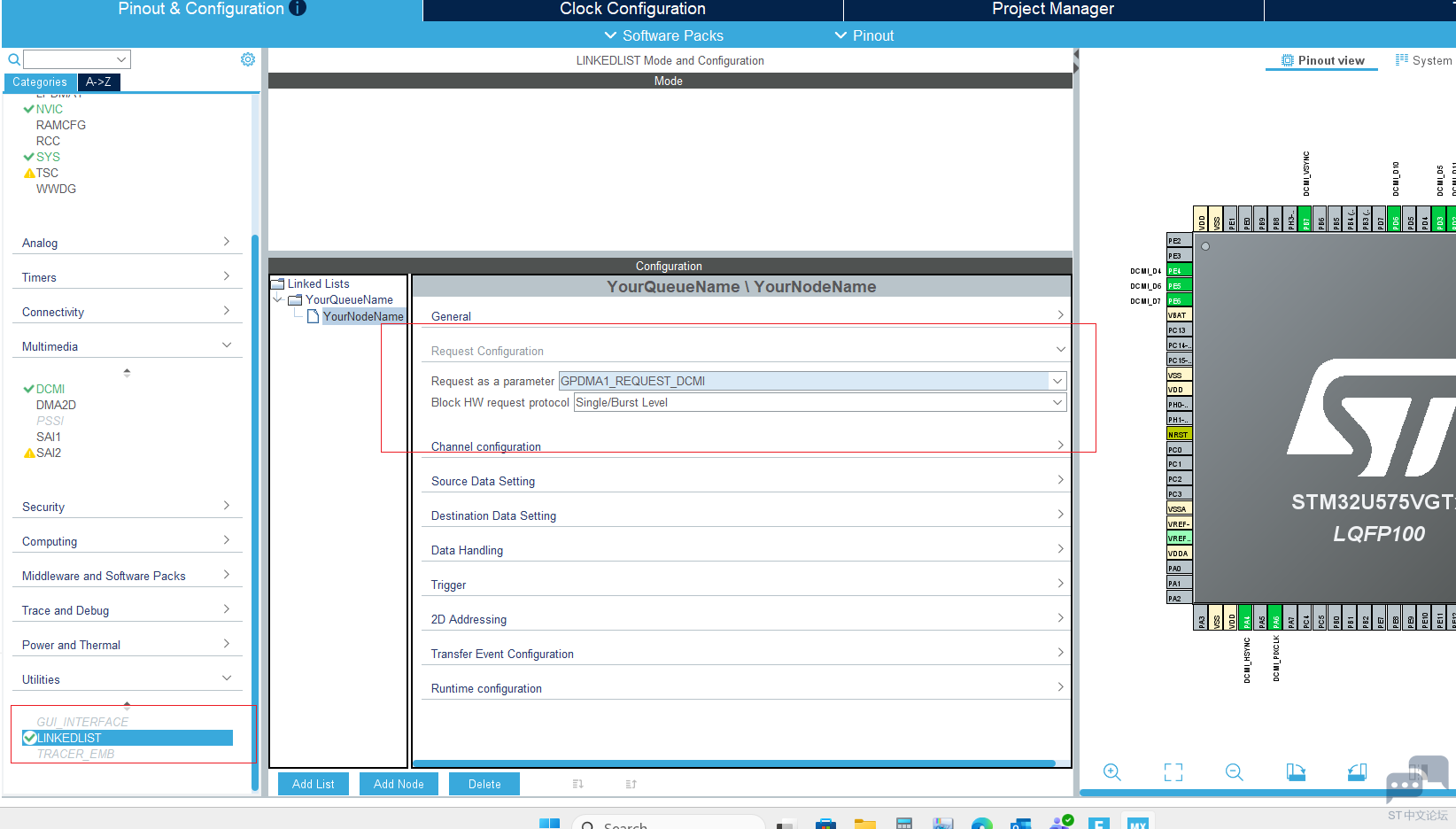
Task: Open the settings gear in the categories panel
Action: 248,59
